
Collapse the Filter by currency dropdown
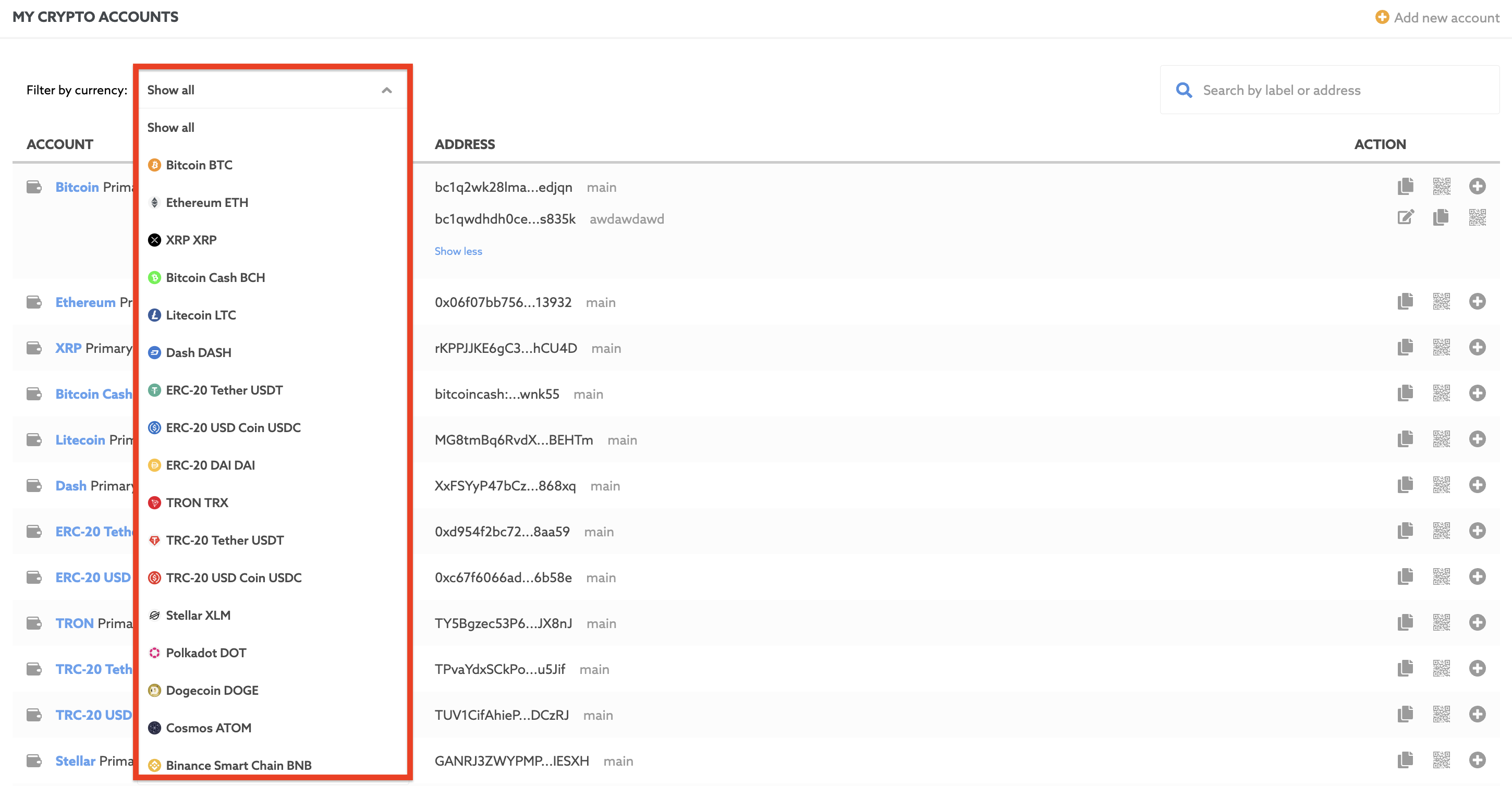click(386, 90)
